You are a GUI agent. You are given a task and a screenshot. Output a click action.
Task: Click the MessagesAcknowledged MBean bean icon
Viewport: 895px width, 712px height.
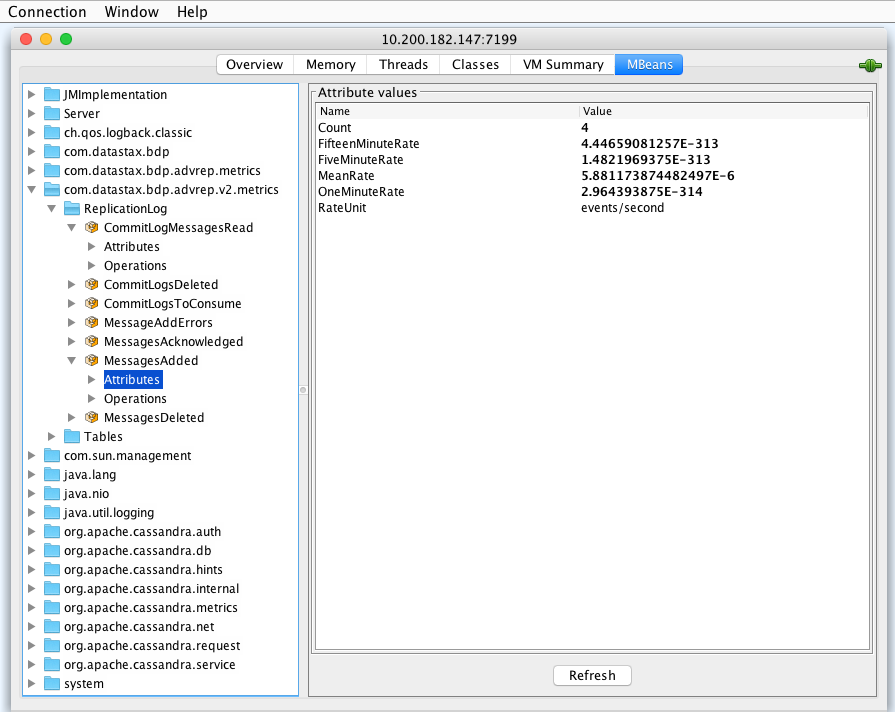coord(91,341)
